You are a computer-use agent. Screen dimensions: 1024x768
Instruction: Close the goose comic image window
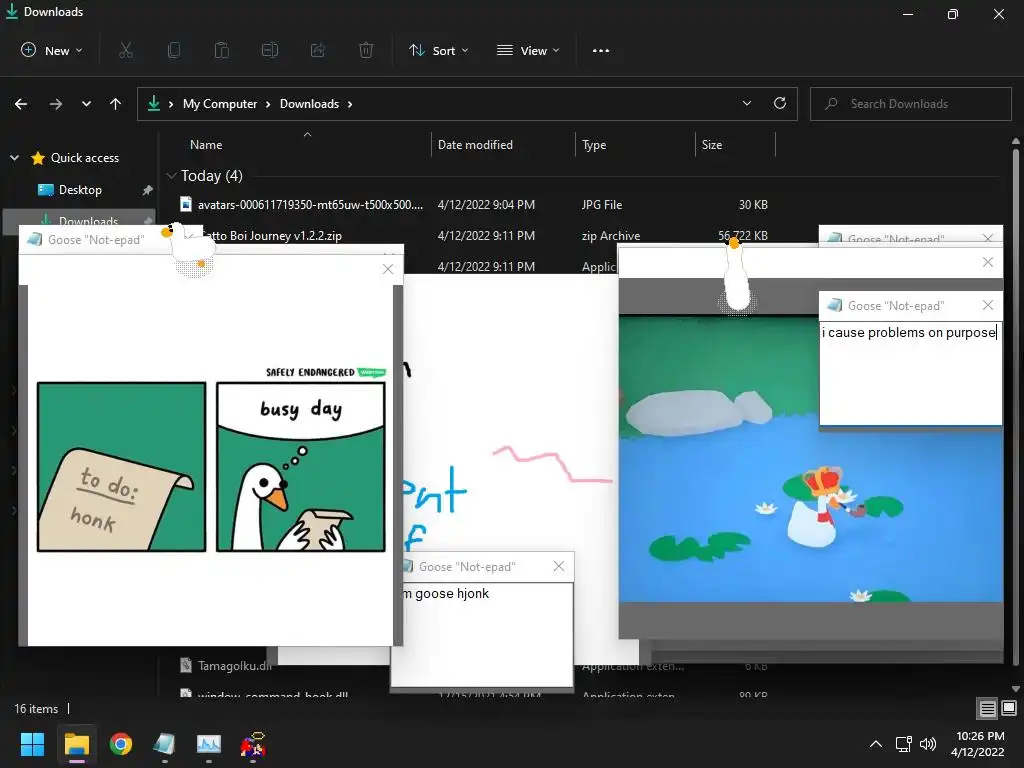click(x=388, y=269)
